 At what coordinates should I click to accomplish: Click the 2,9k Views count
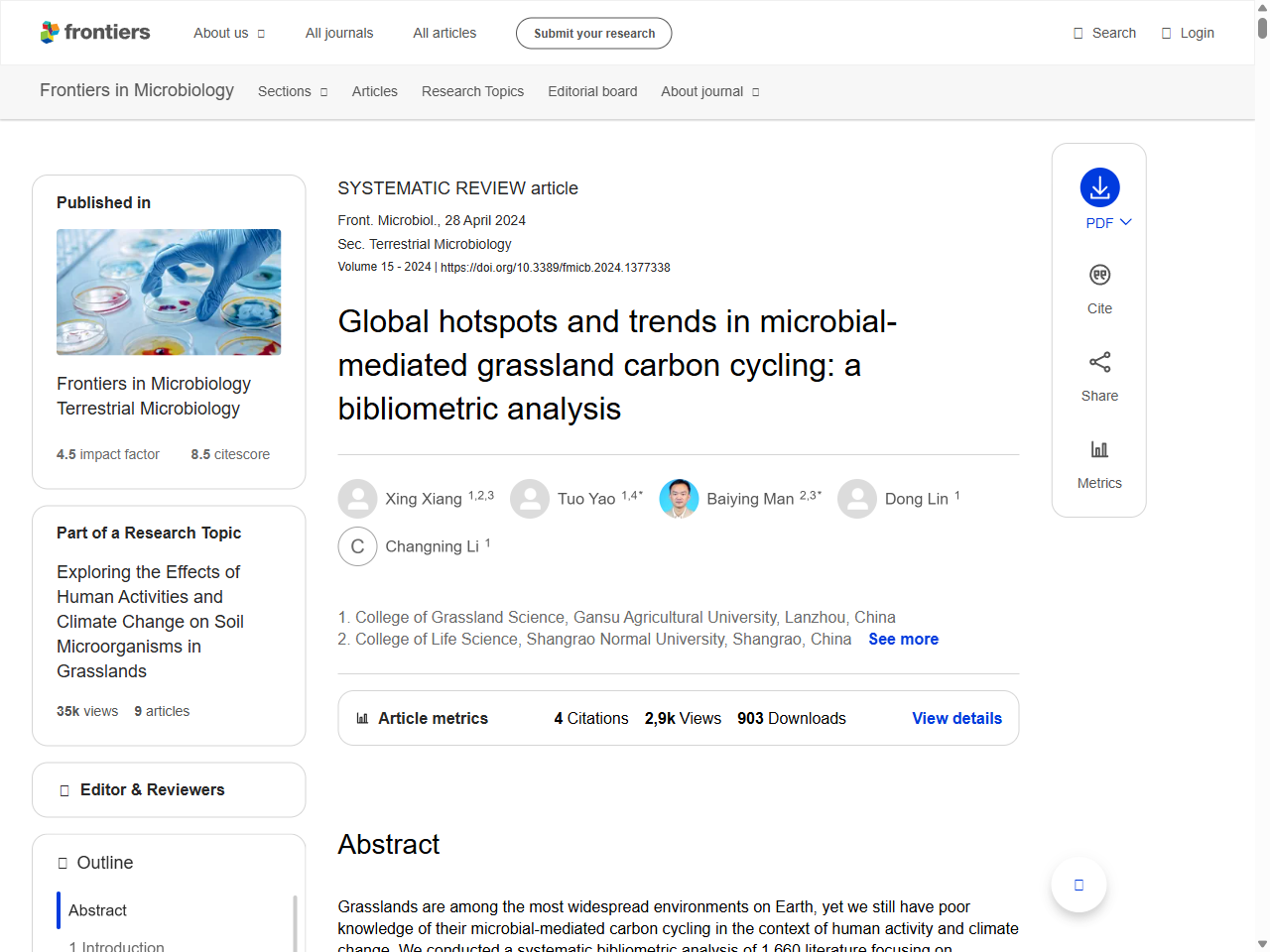(x=683, y=718)
